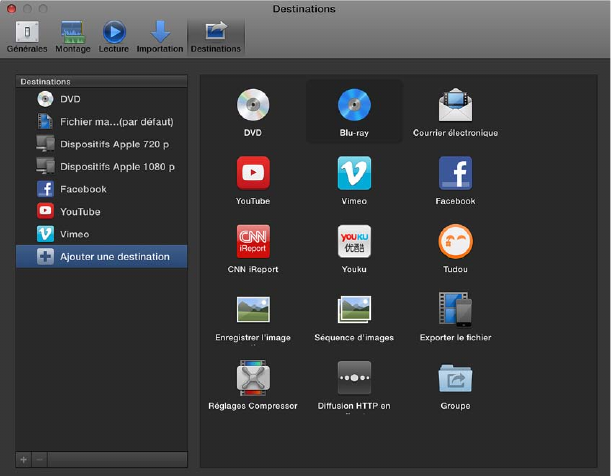
Task: Click the Facebook icon in the grid
Action: click(x=455, y=173)
